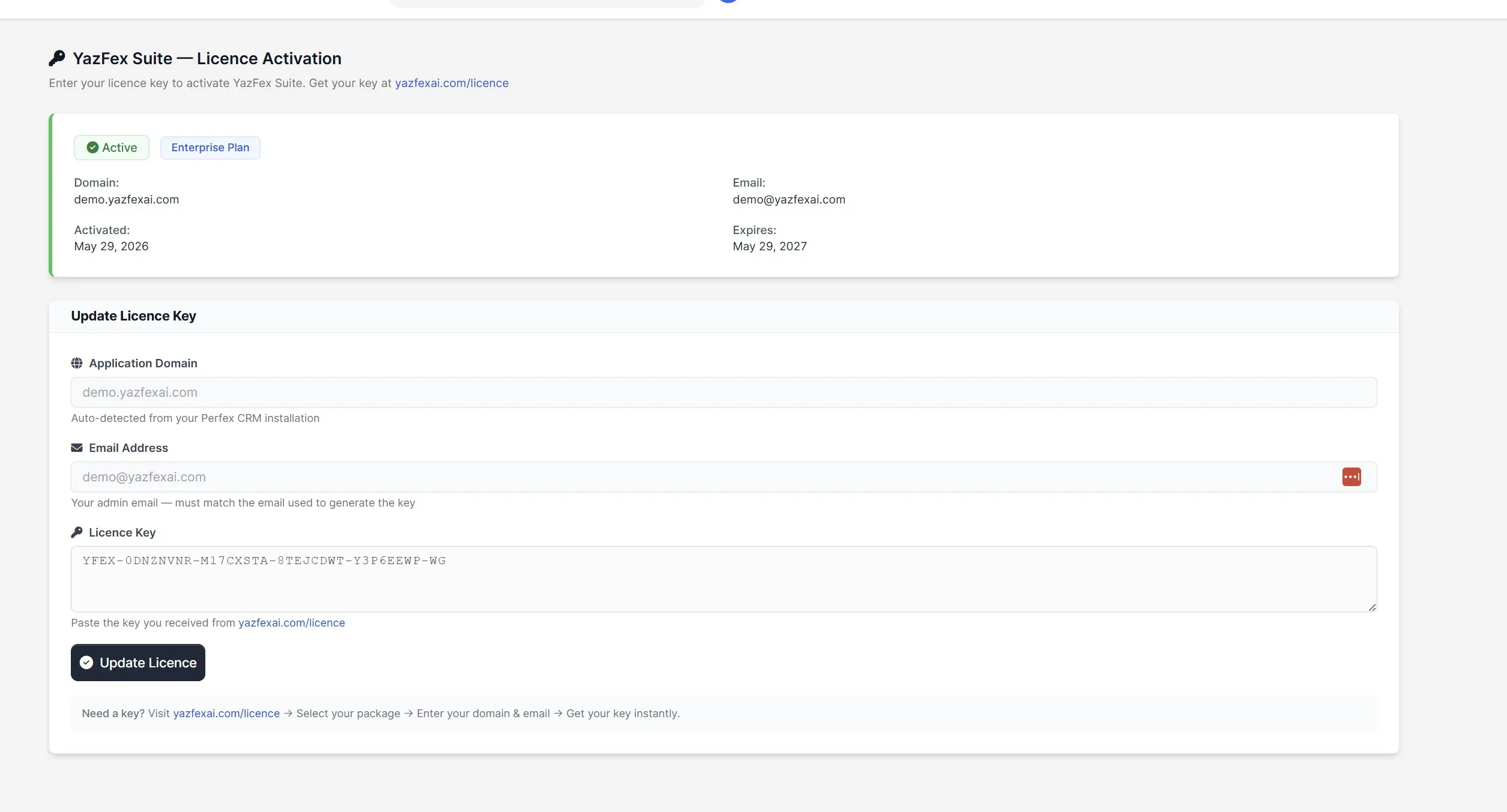This screenshot has width=1507, height=812.
Task: Click the red password manager icon in email field
Action: [1351, 477]
